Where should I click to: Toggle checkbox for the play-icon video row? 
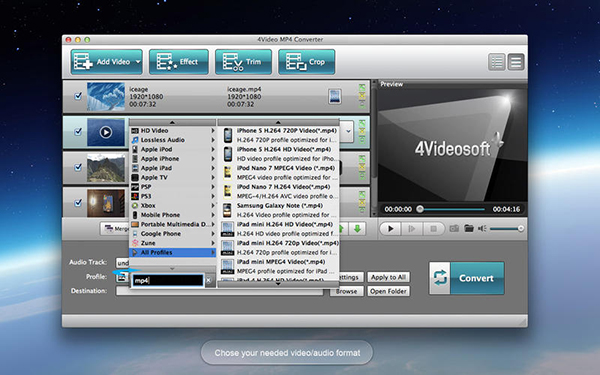tap(78, 131)
